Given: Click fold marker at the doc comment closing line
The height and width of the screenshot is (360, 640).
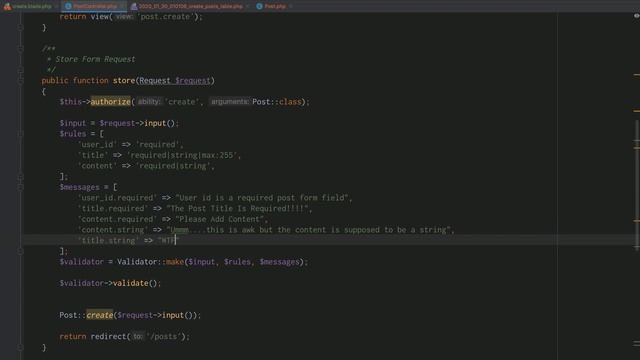Looking at the screenshot, I should pos(20,70).
